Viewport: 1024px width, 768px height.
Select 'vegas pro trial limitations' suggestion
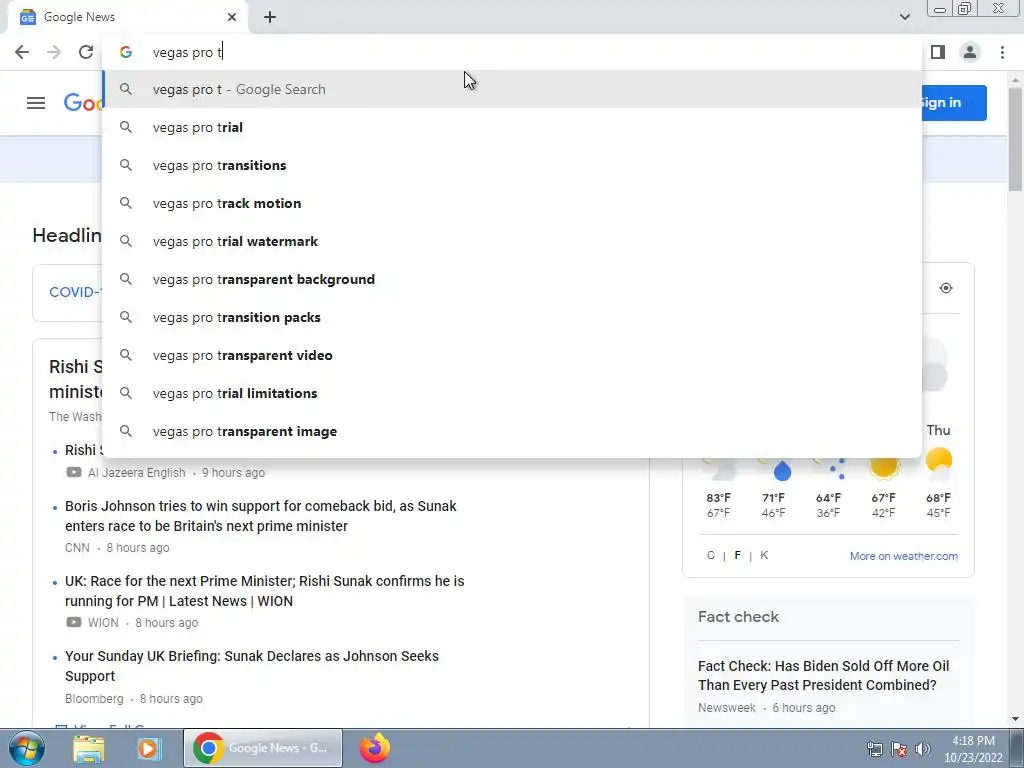(513, 393)
